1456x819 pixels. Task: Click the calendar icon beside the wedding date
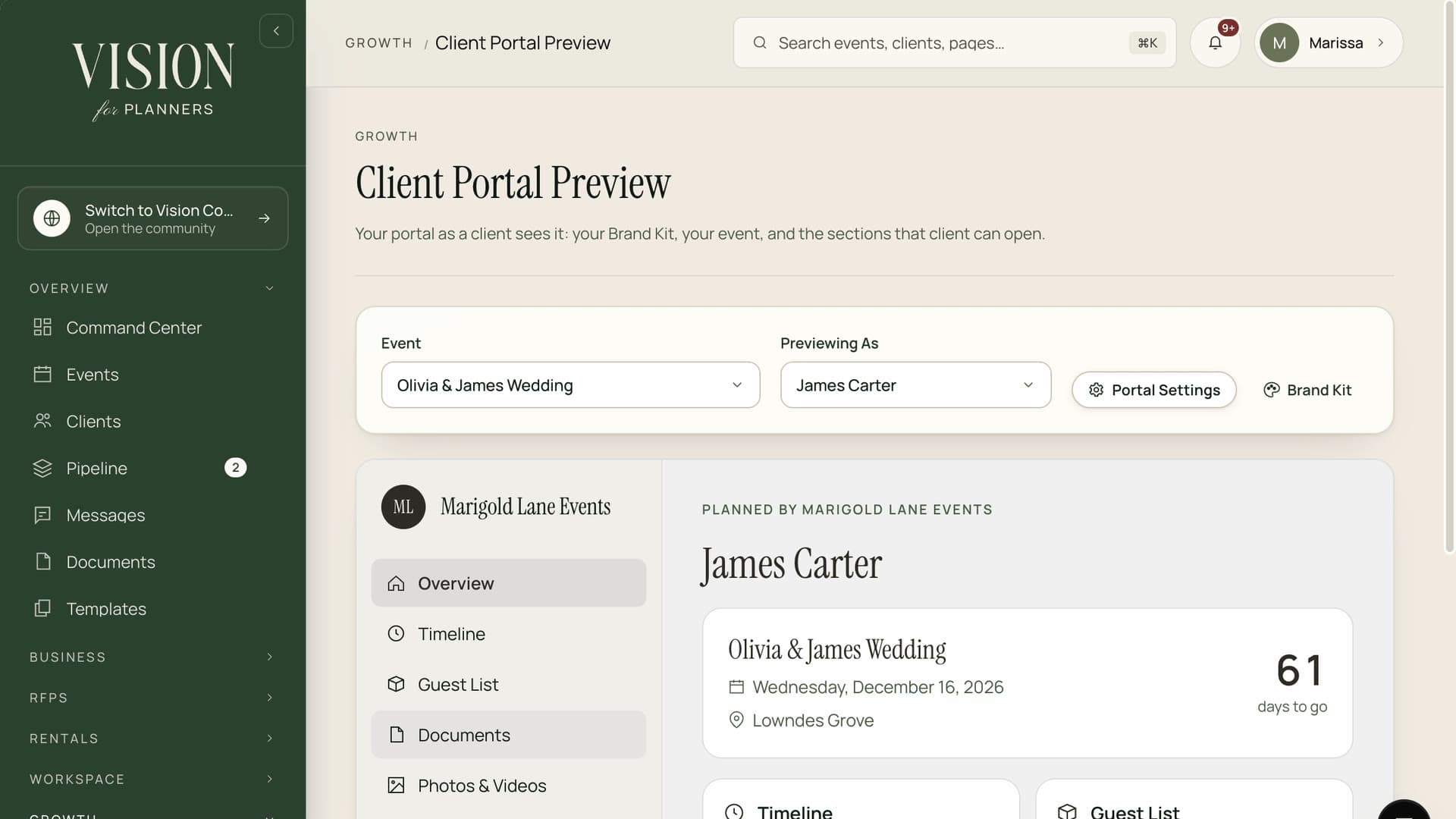[736, 687]
